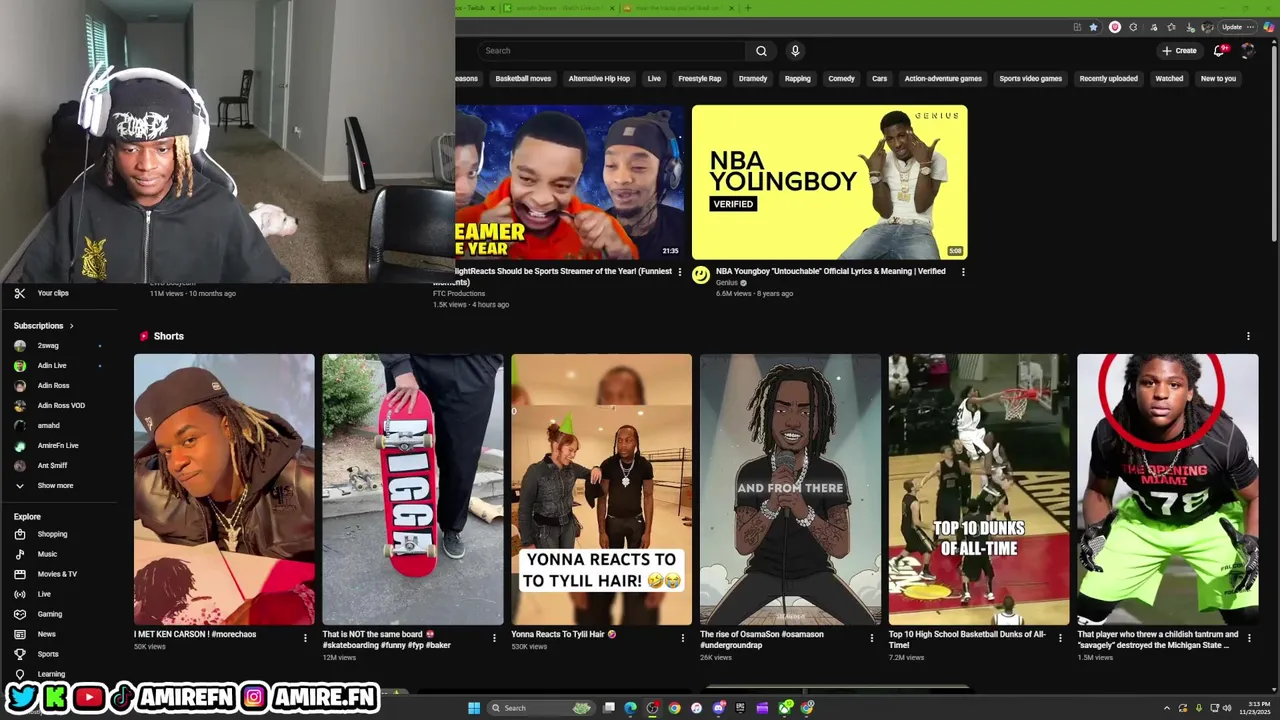Expand the Subscriptions section arrow
Screen dimensions: 1280x720
coord(71,326)
